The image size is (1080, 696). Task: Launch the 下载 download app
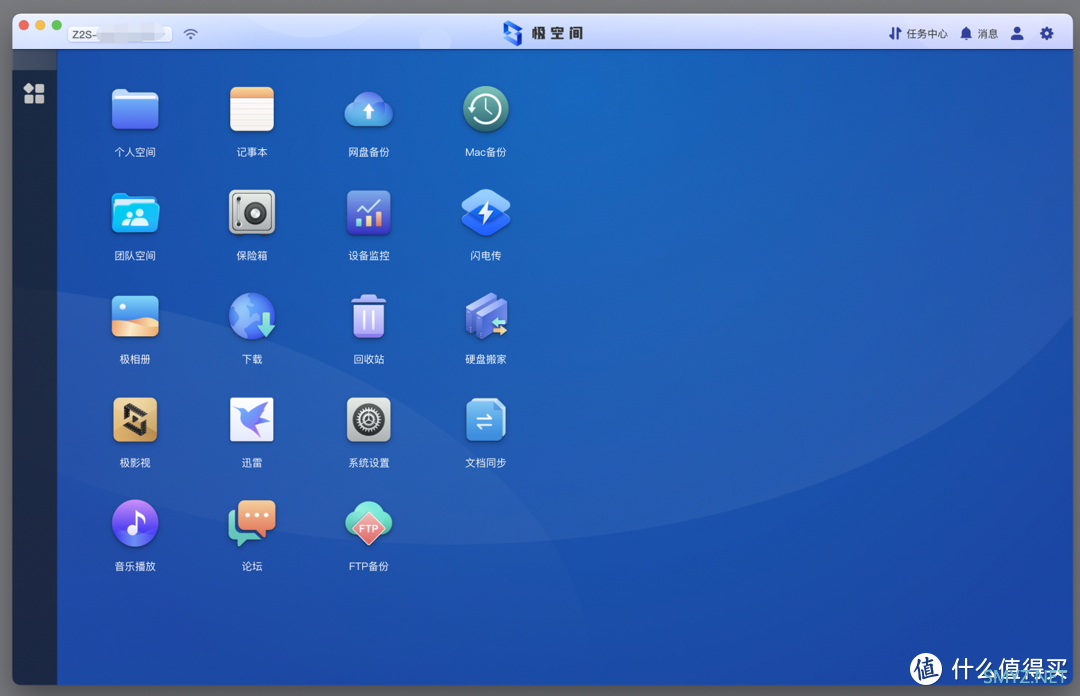click(252, 316)
